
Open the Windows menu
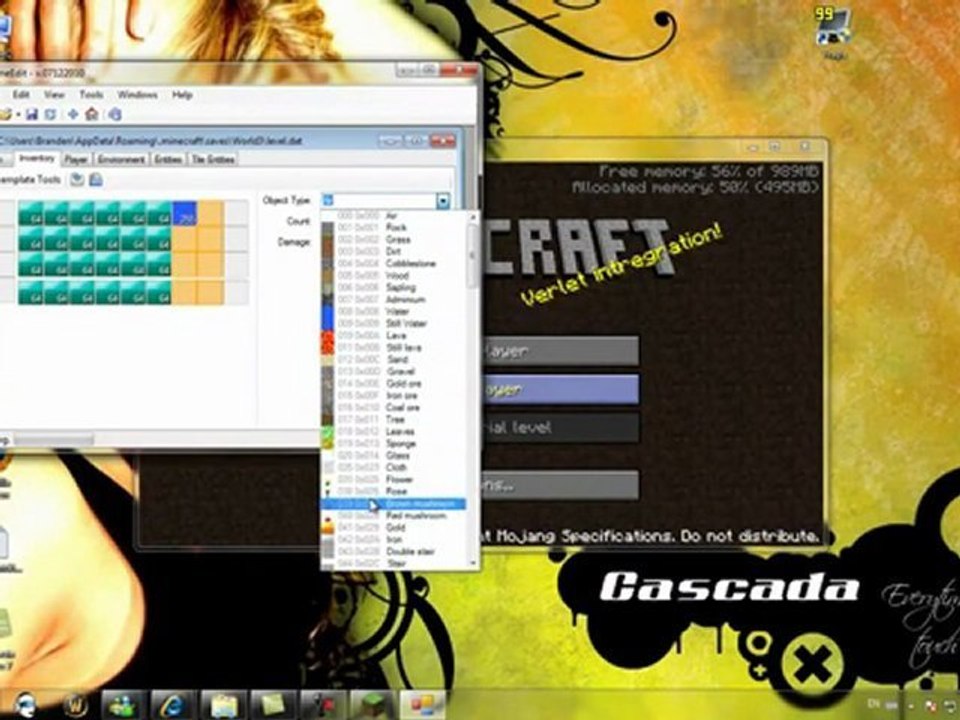[138, 94]
